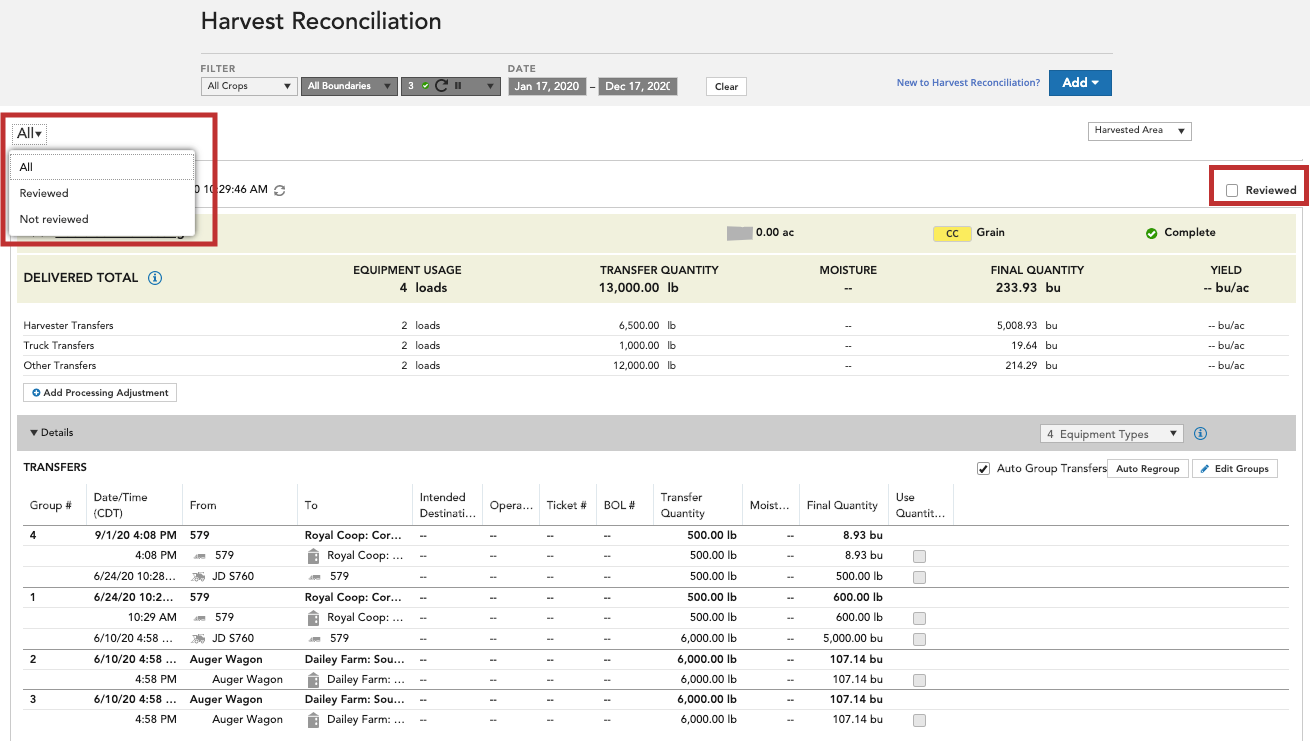Click silo icon in the 4:08 PM To cell
Image resolution: width=1310 pixels, height=741 pixels.
coord(313,555)
